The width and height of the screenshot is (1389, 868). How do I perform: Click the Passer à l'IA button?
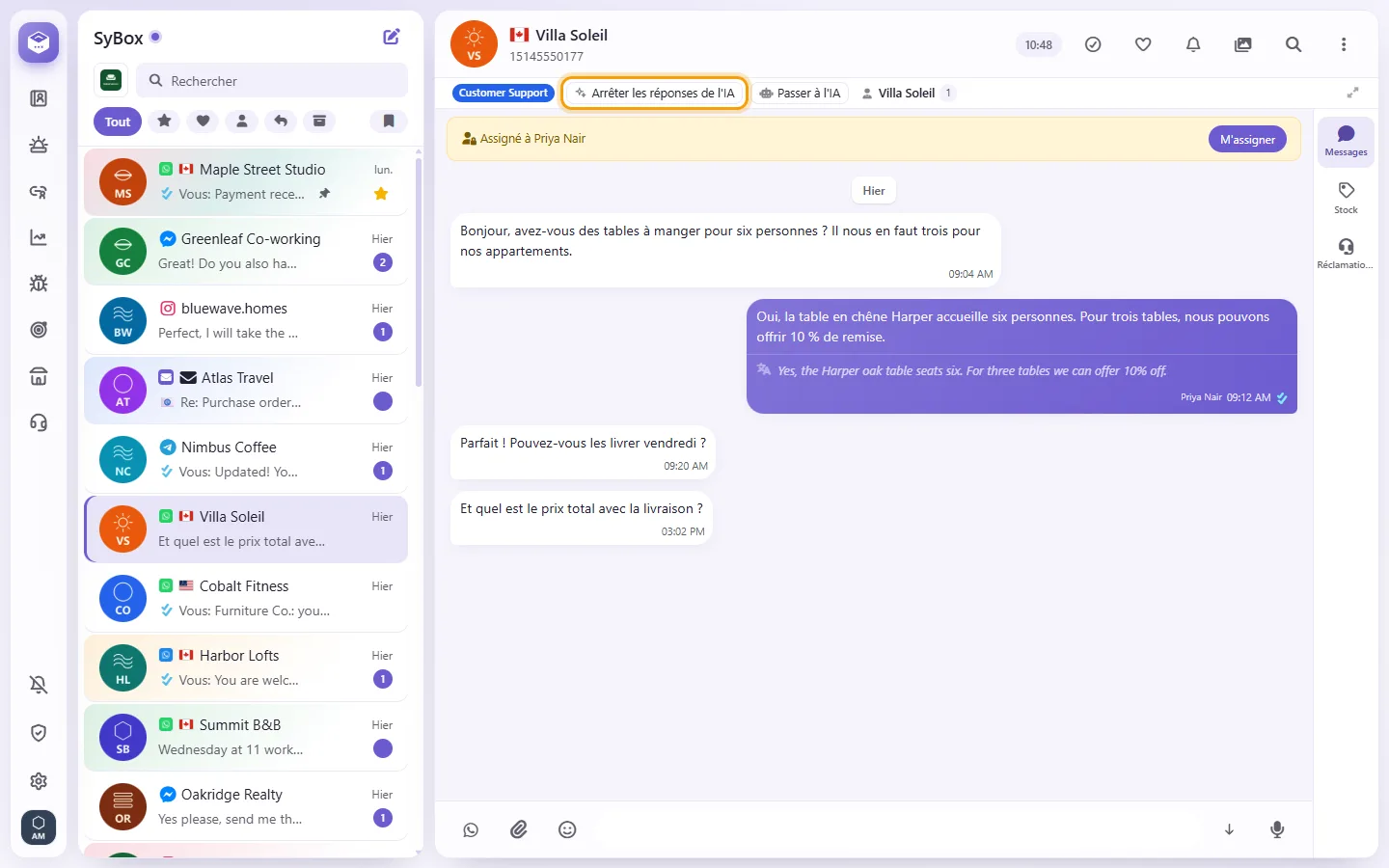[800, 94]
